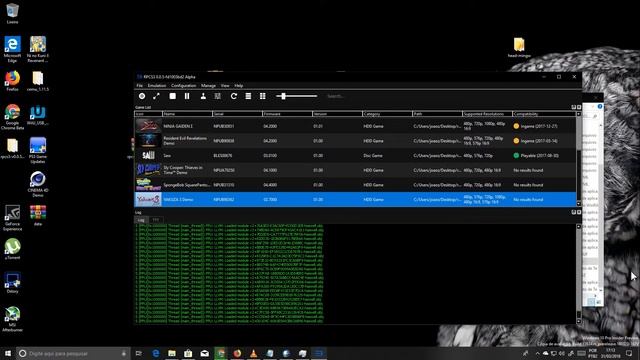Open the File menu
640x360 pixels.
tap(140, 86)
